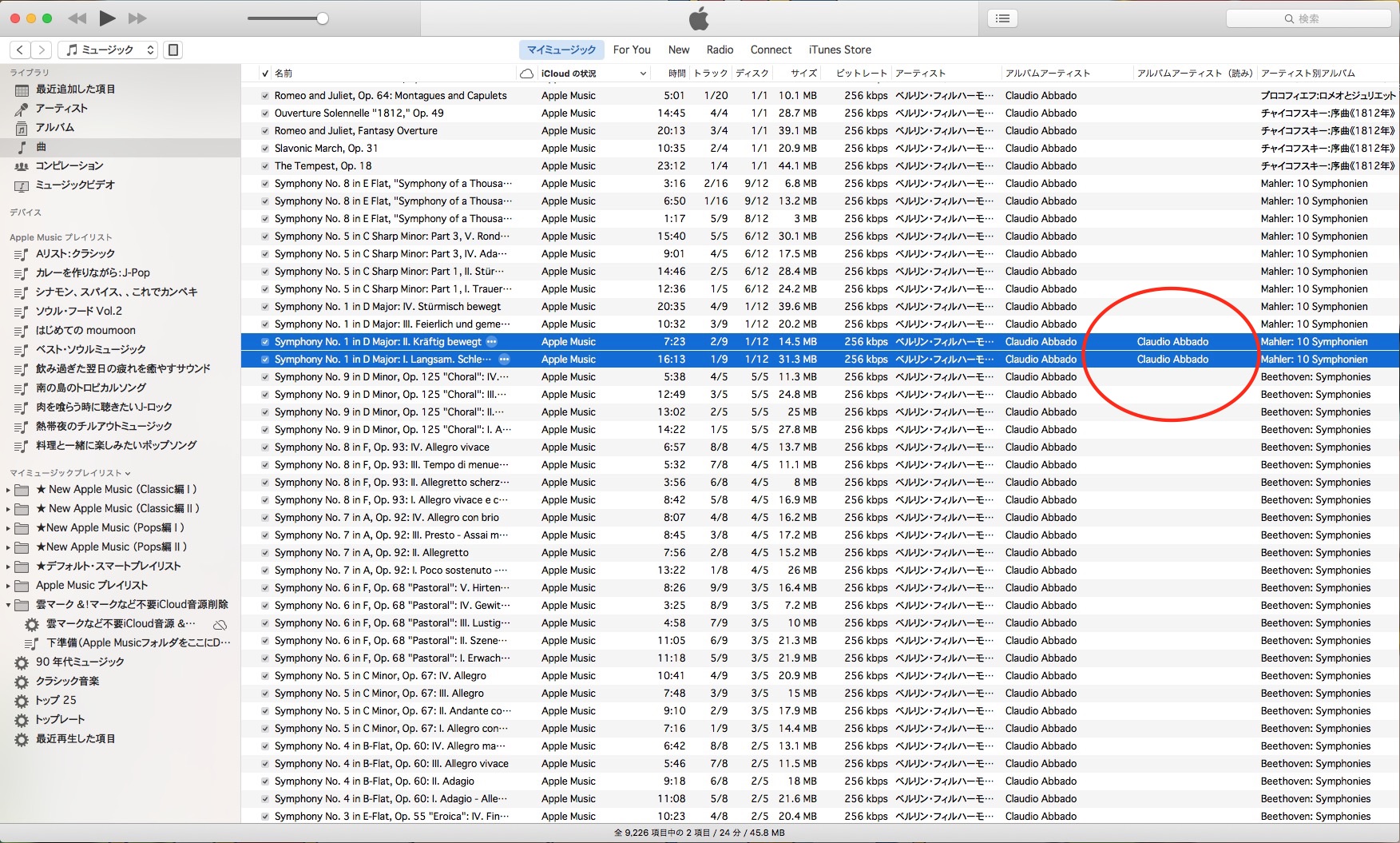Sort by ビットレート column header
This screenshot has height=843, width=1400.
[862, 74]
